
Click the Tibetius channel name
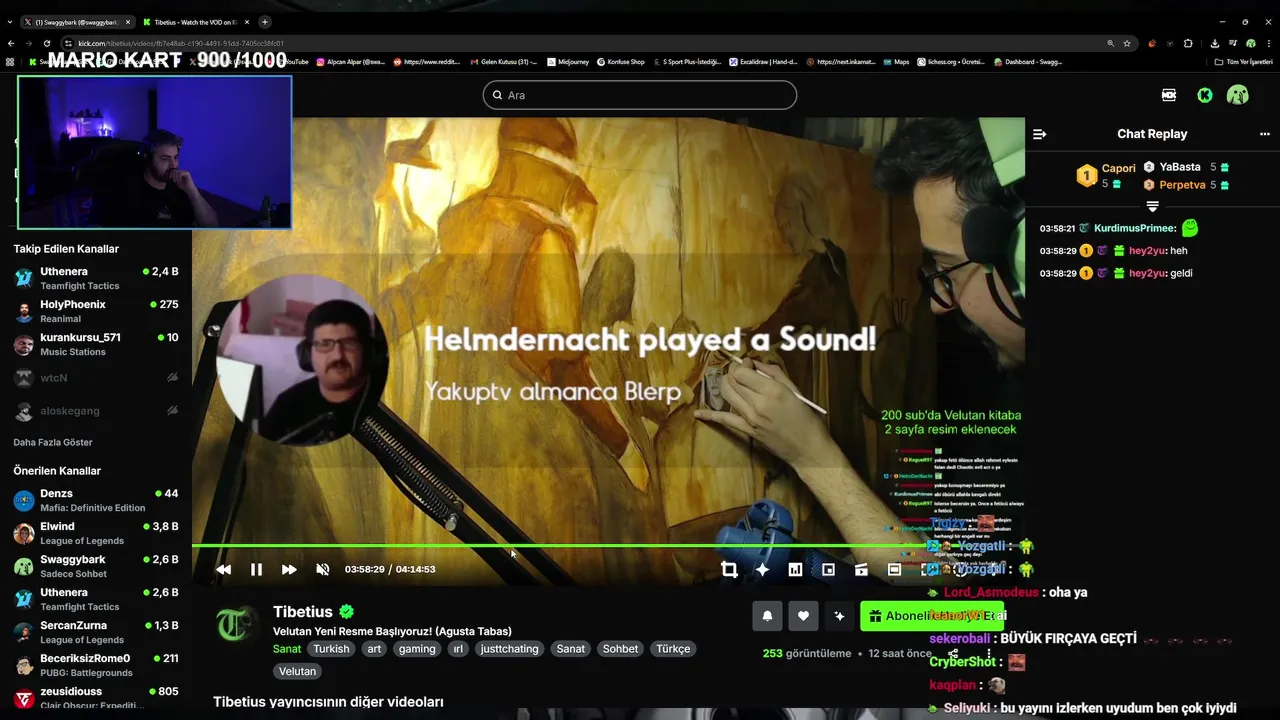pyautogui.click(x=303, y=612)
